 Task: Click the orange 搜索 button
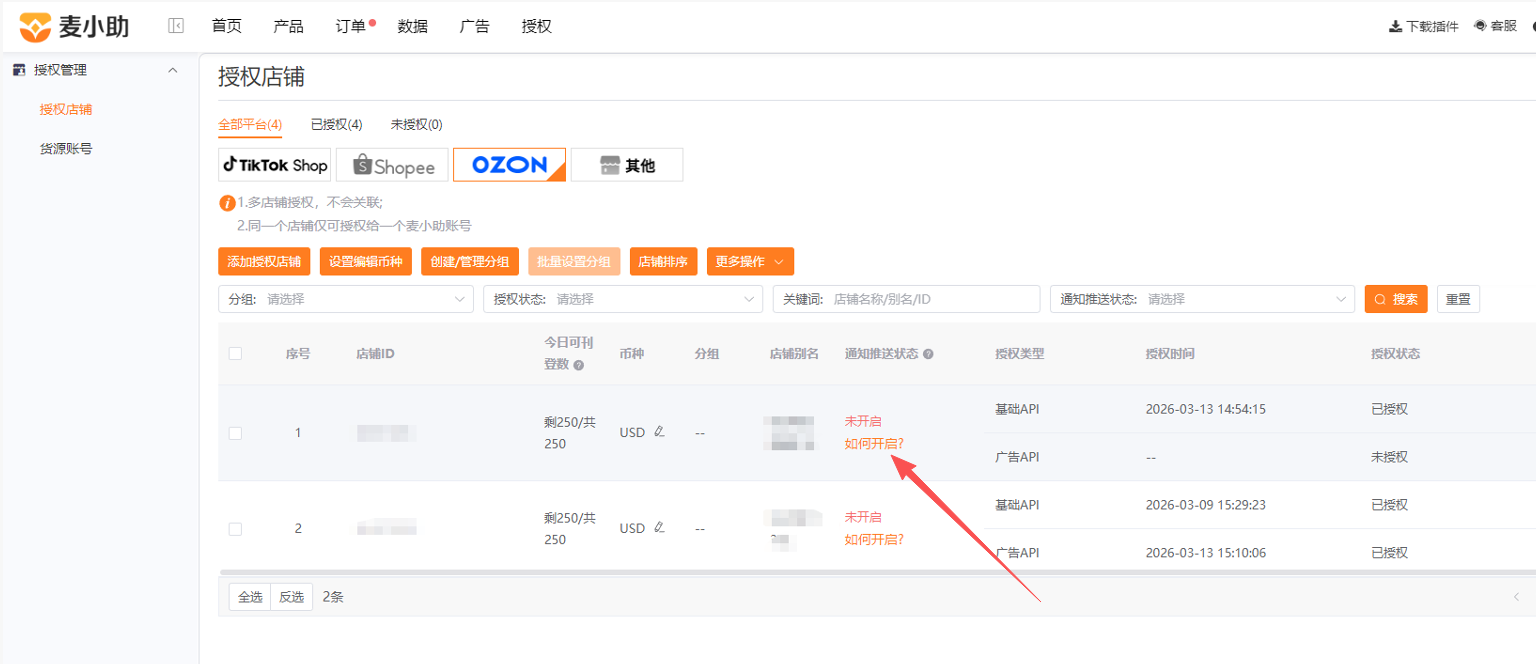tap(1396, 299)
